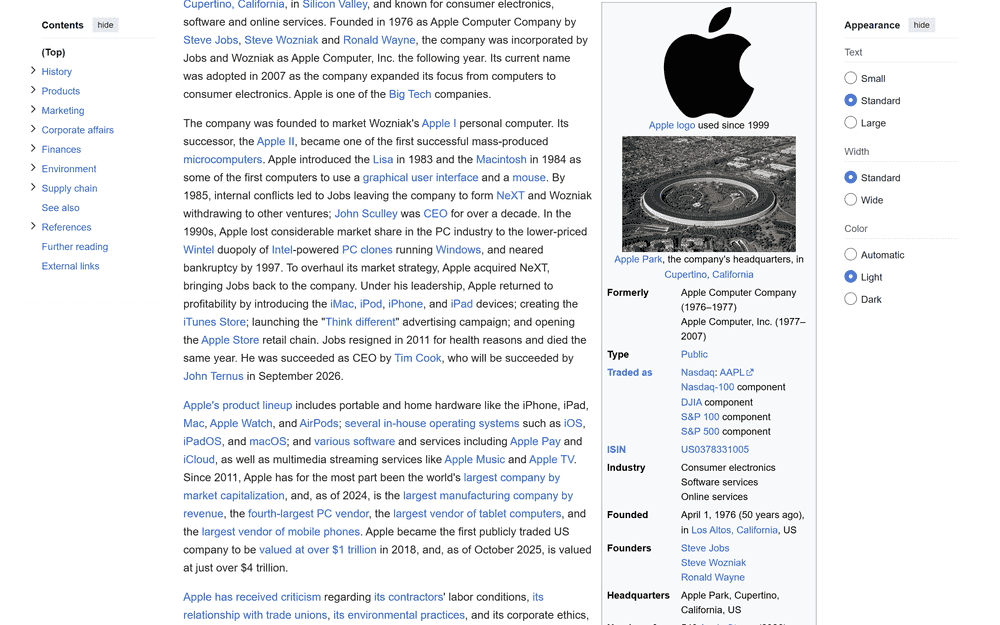Select Large text size radio button

tap(850, 122)
